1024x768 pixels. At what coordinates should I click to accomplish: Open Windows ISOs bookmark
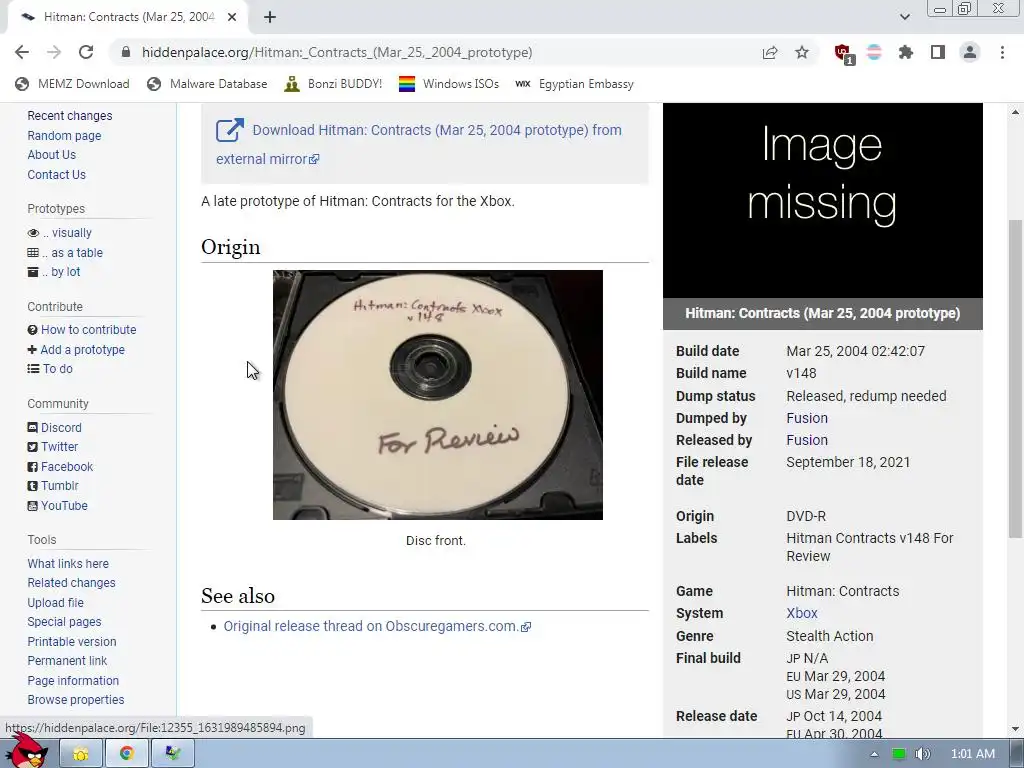click(449, 84)
